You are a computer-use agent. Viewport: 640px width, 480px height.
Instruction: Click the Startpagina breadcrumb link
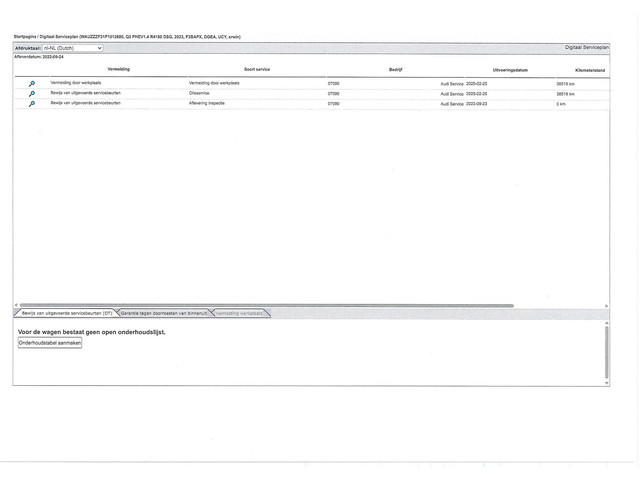pos(24,36)
